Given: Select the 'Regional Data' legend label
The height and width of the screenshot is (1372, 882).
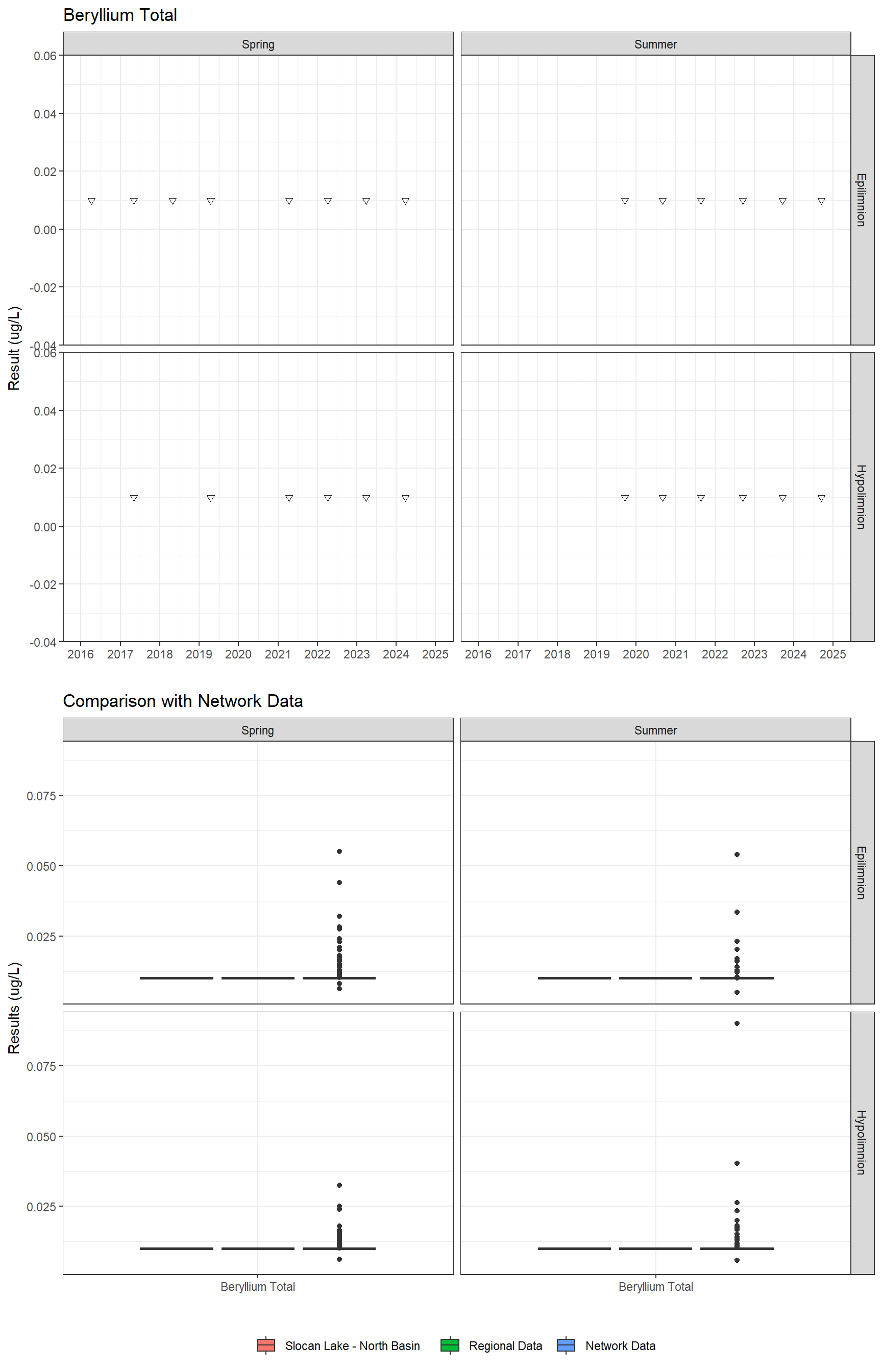Looking at the screenshot, I should click(x=505, y=1345).
